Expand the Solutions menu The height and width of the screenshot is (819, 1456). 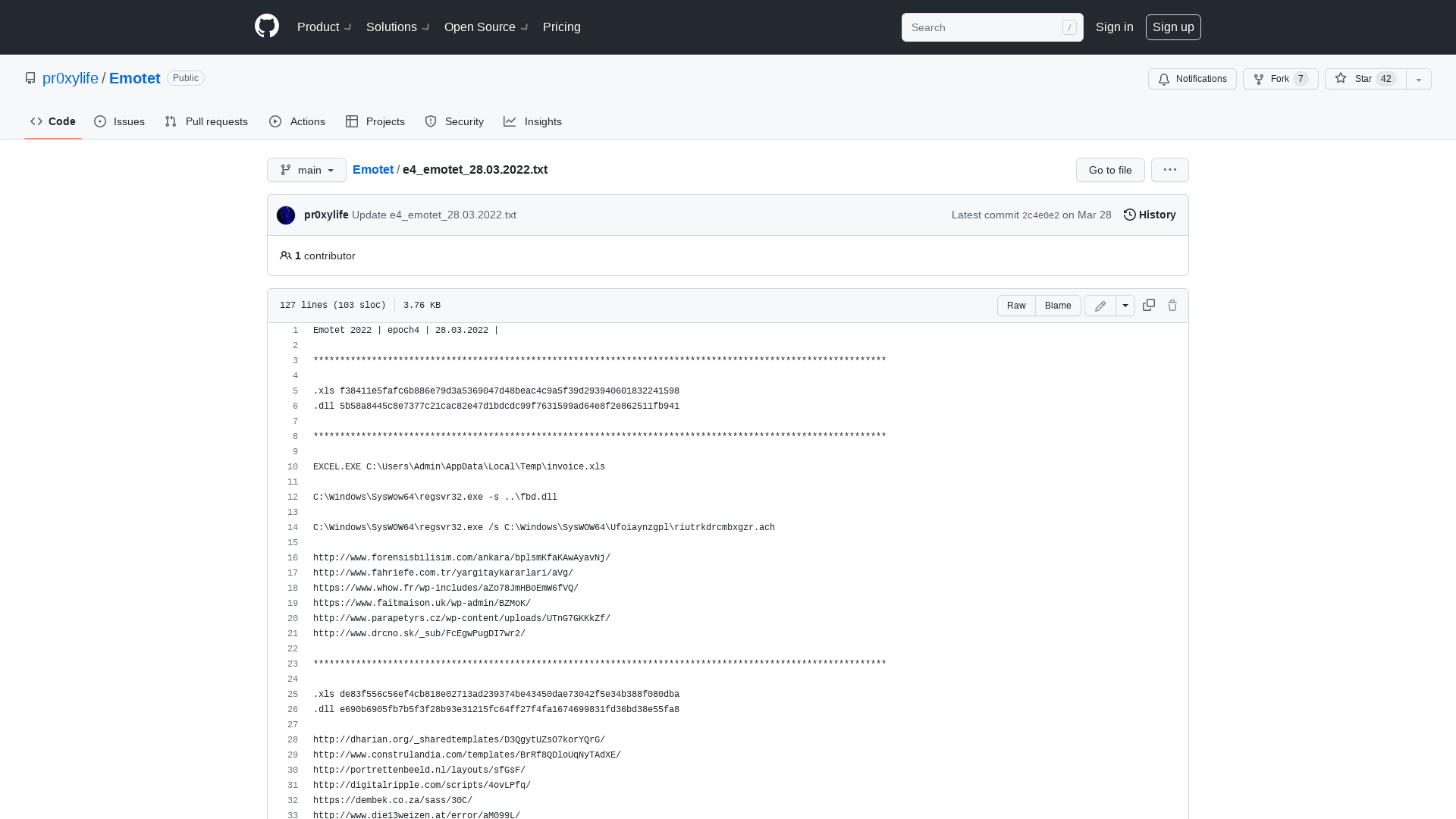pos(398,27)
